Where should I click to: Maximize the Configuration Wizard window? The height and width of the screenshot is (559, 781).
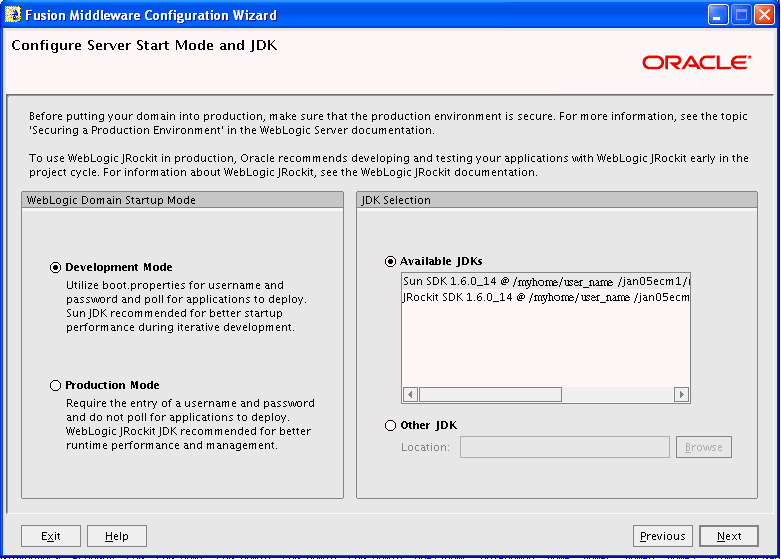point(741,15)
